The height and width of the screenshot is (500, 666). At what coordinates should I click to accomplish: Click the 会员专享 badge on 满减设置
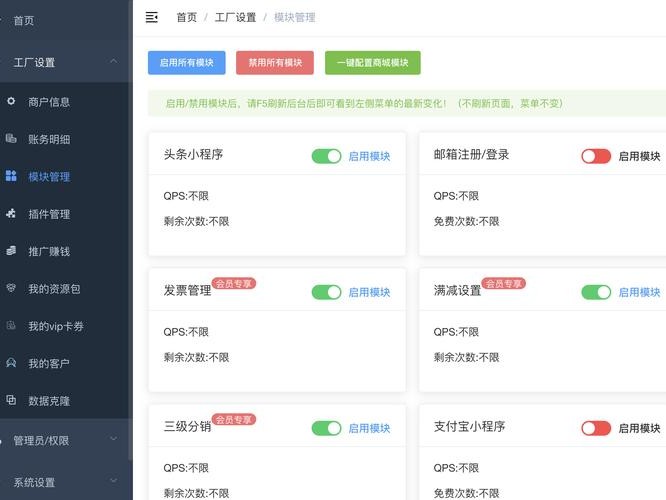(x=504, y=283)
